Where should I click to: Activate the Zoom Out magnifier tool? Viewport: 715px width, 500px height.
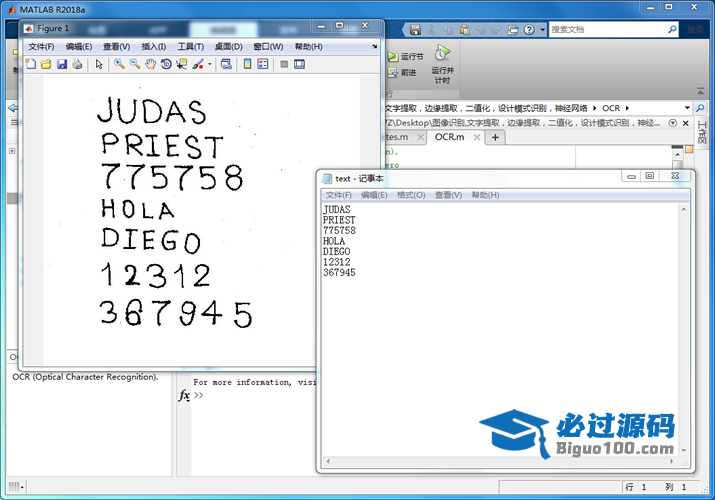coord(135,64)
